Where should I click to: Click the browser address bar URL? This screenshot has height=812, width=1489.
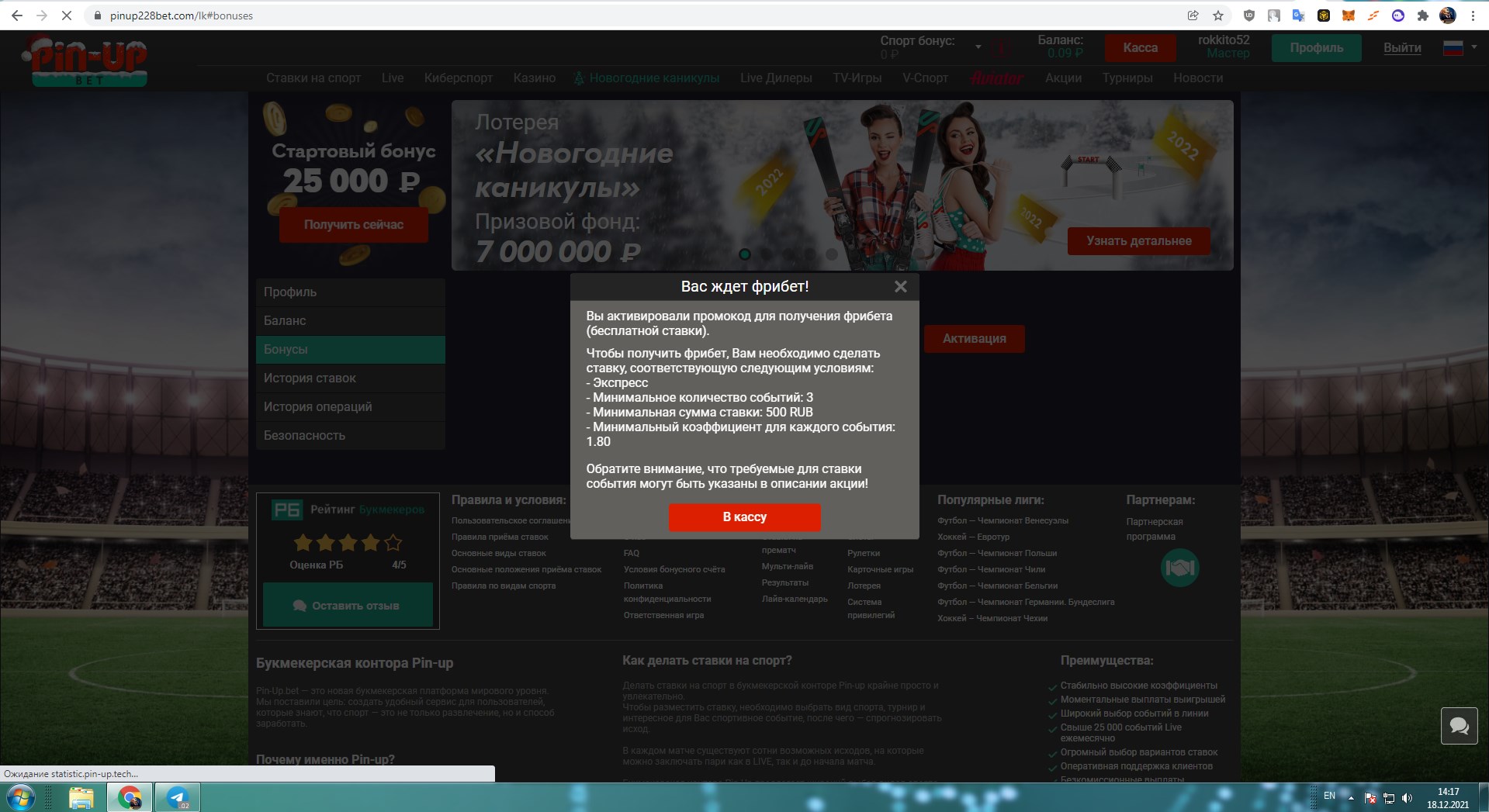(x=182, y=16)
